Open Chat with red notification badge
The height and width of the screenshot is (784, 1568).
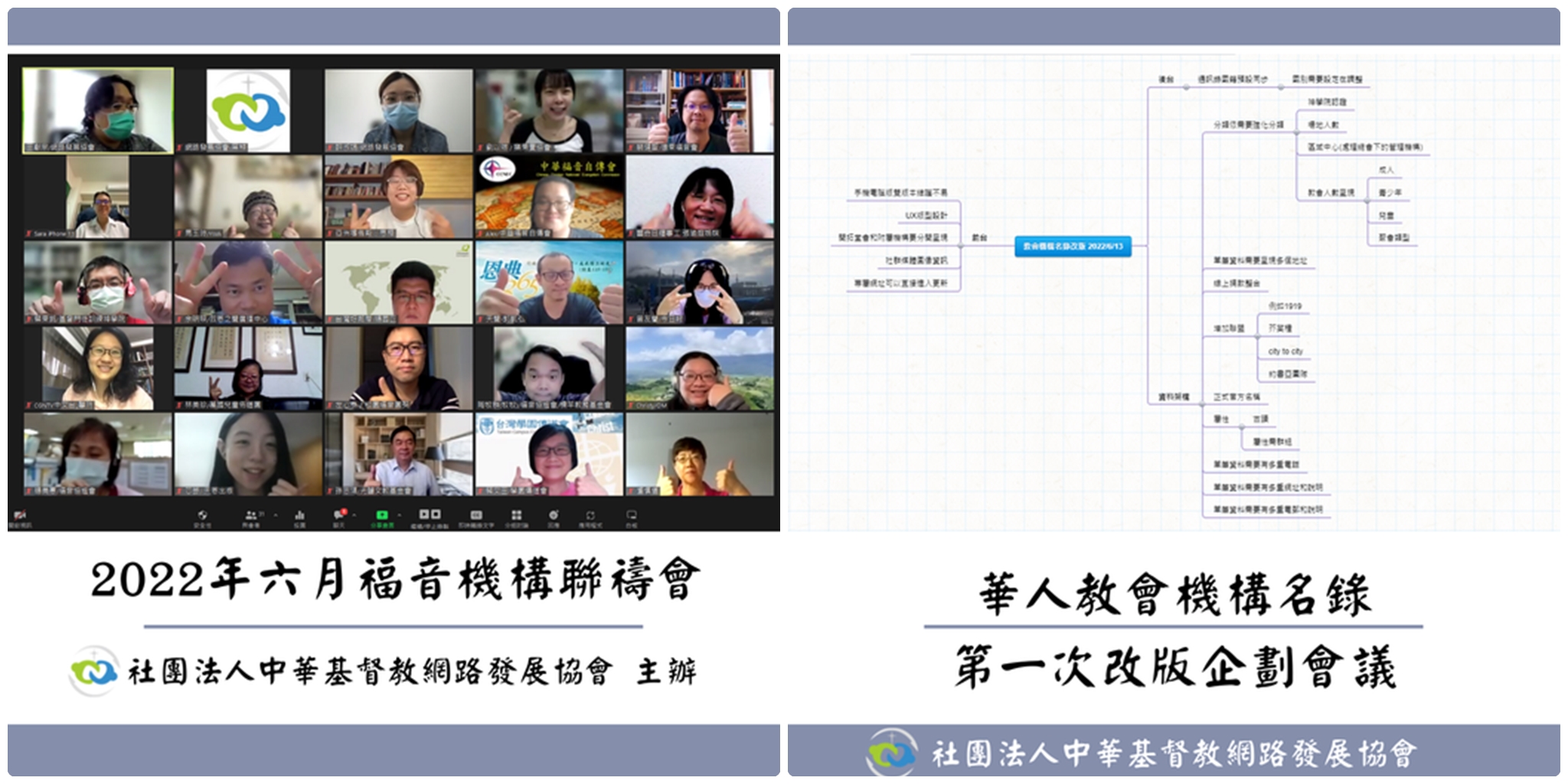[338, 514]
